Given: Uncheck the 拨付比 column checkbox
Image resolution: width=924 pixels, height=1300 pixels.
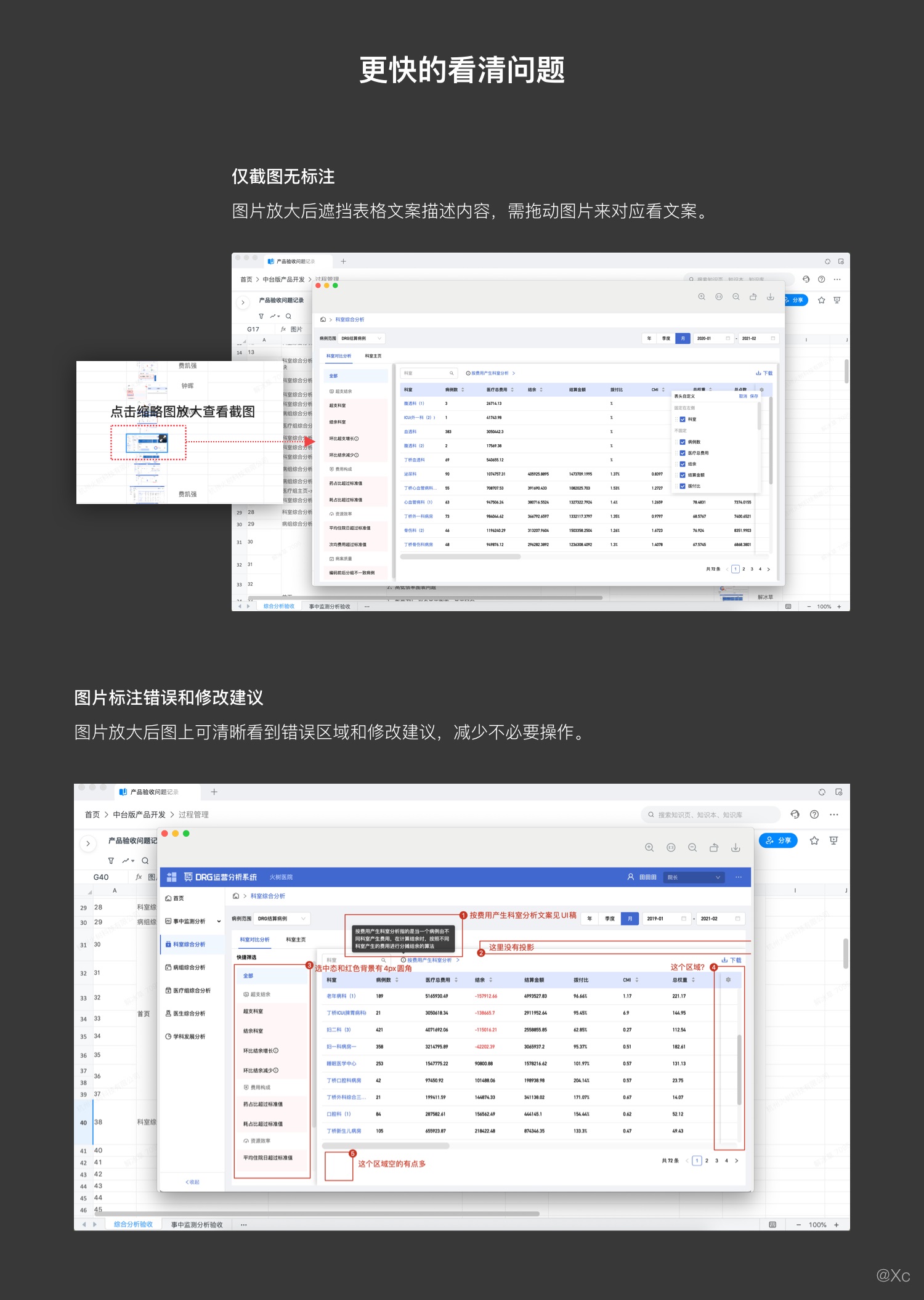Looking at the screenshot, I should pyautogui.click(x=683, y=486).
